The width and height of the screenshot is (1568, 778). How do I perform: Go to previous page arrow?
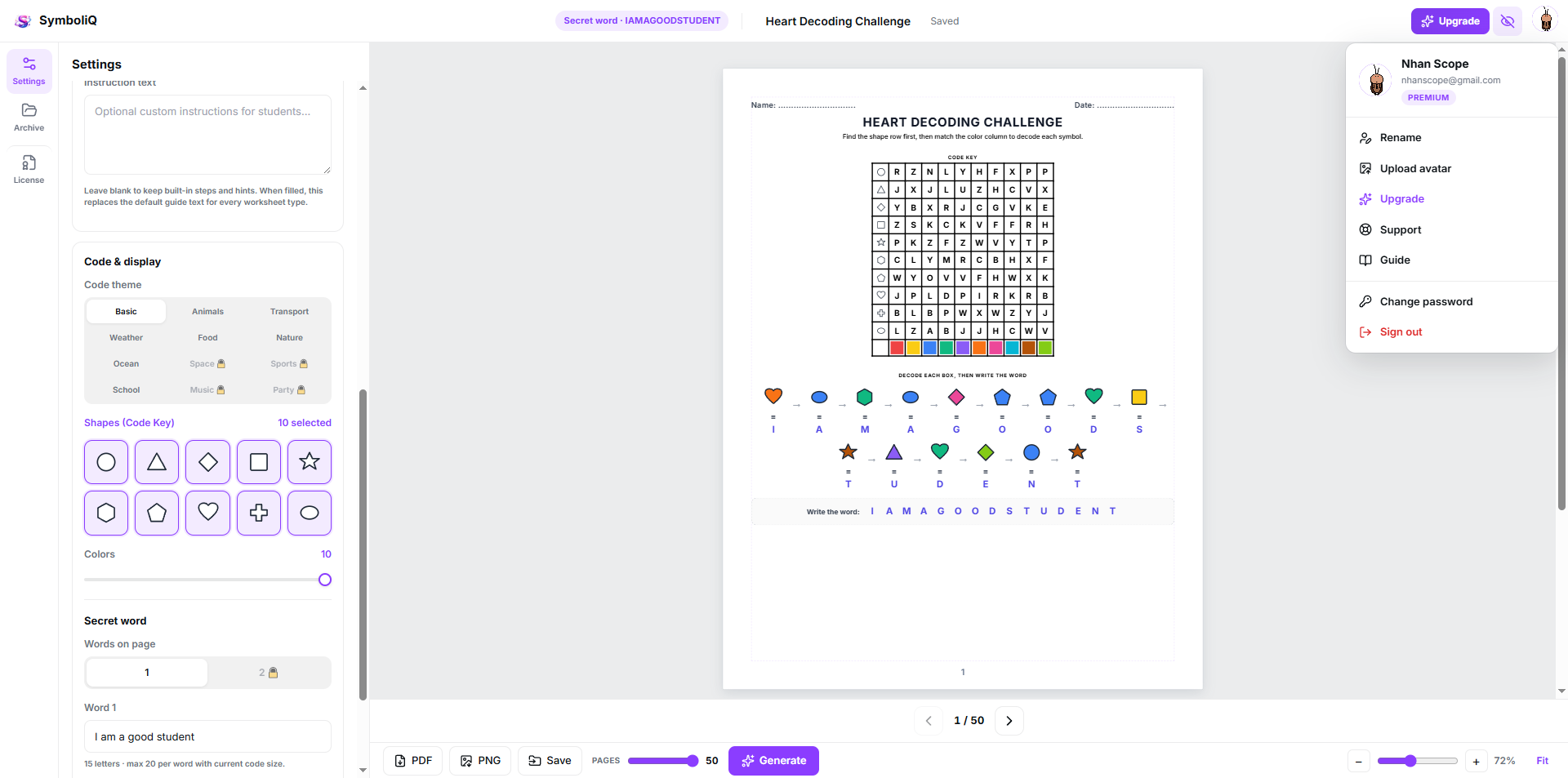coord(929,721)
